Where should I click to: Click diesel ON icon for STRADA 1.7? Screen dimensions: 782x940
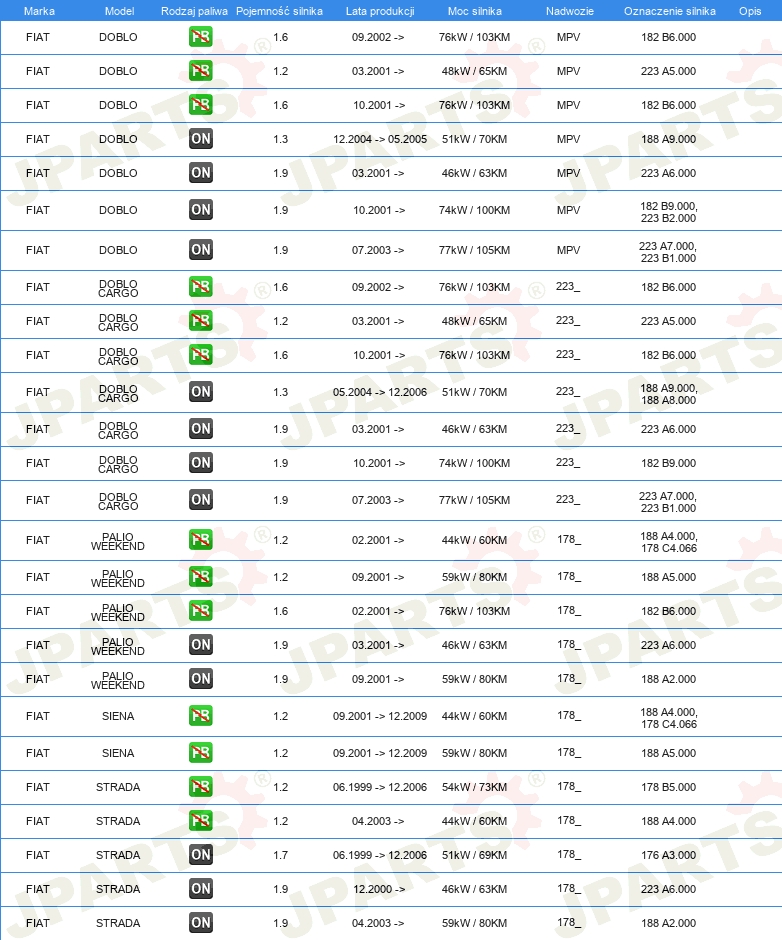pos(200,855)
